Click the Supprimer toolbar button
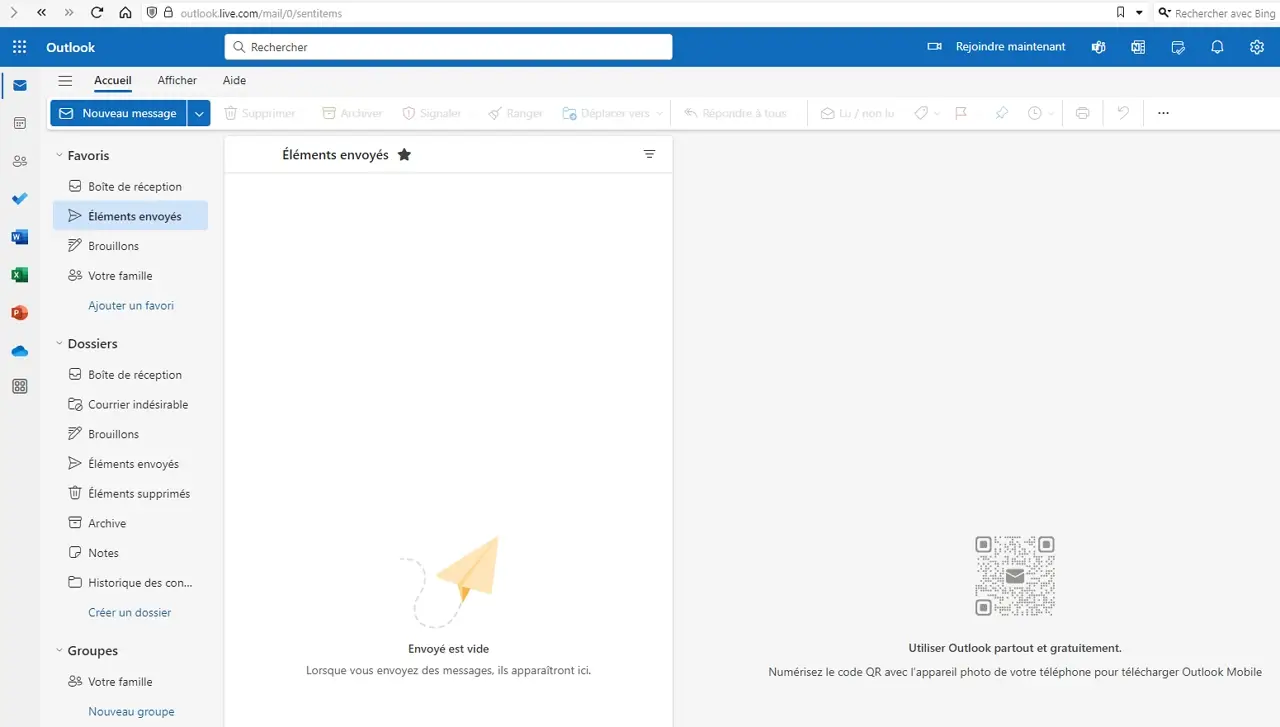Viewport: 1280px width, 727px height. (260, 113)
